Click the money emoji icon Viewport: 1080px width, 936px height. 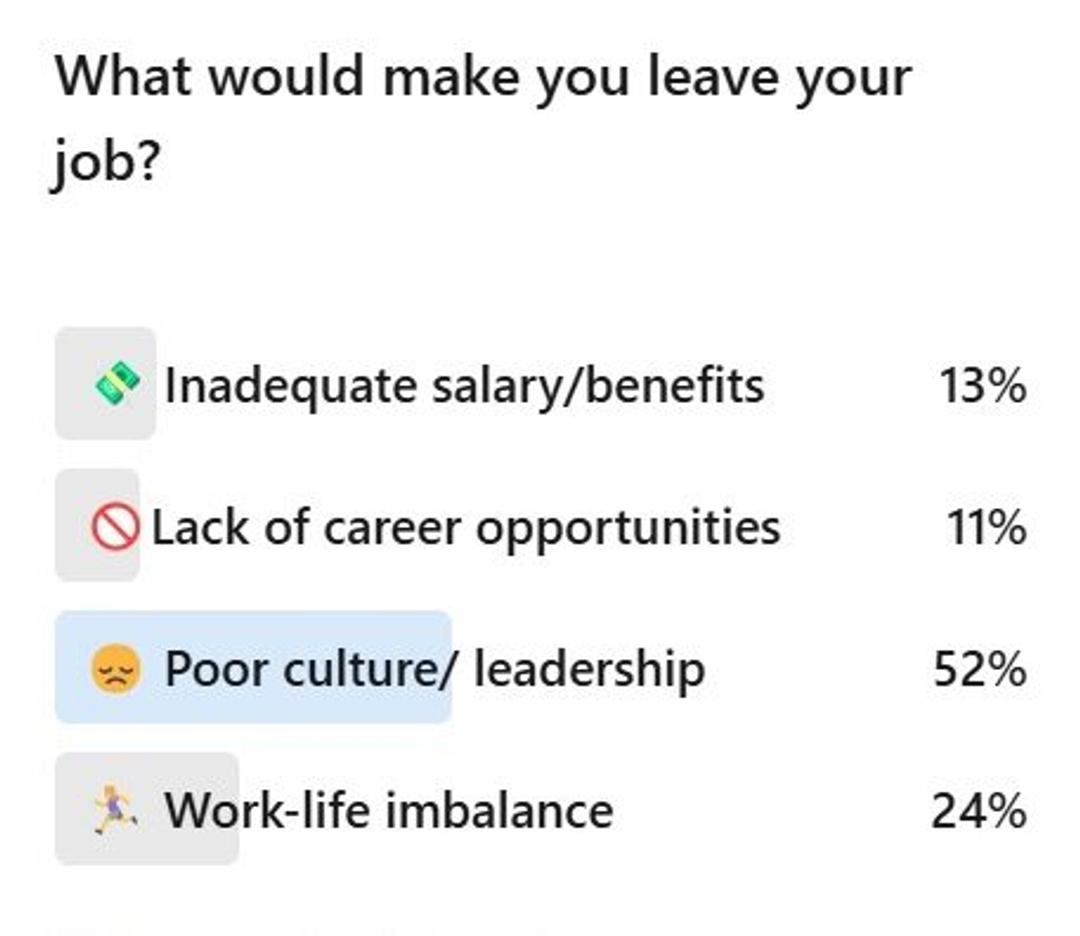(x=117, y=384)
